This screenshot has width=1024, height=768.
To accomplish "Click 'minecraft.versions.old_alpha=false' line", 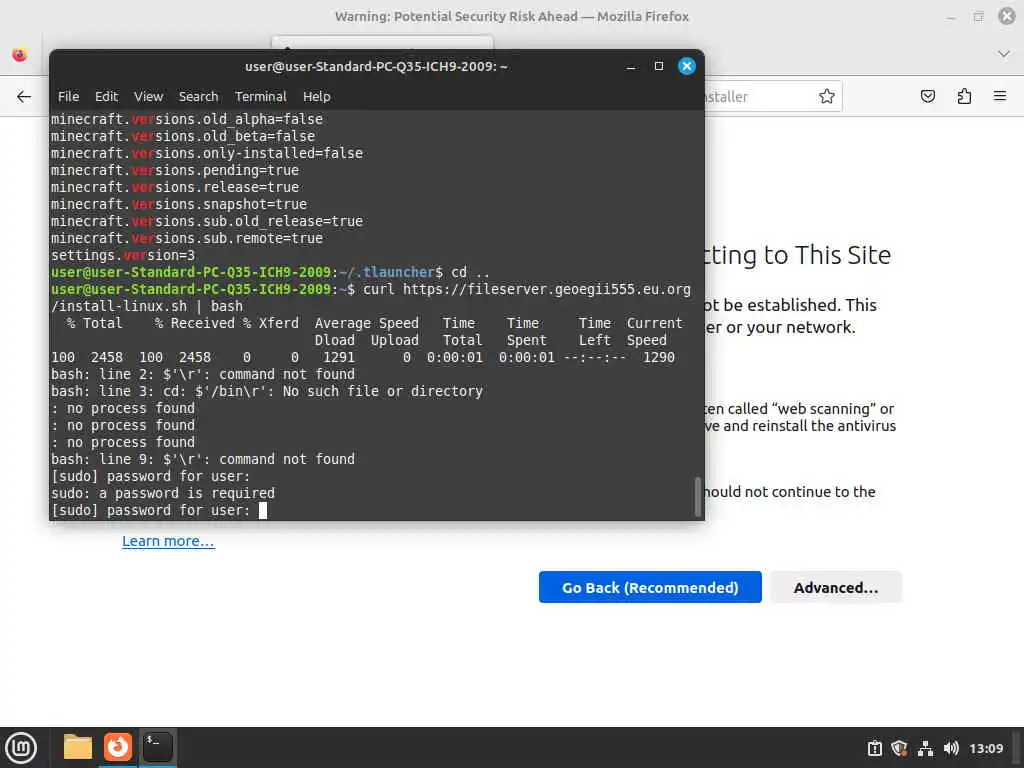I will tap(187, 120).
